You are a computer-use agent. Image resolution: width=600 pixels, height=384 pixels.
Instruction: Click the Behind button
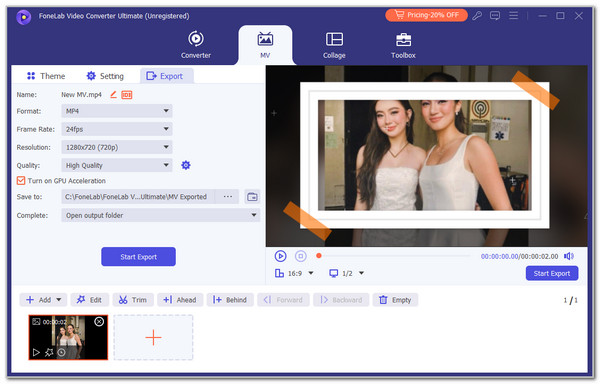click(x=230, y=300)
